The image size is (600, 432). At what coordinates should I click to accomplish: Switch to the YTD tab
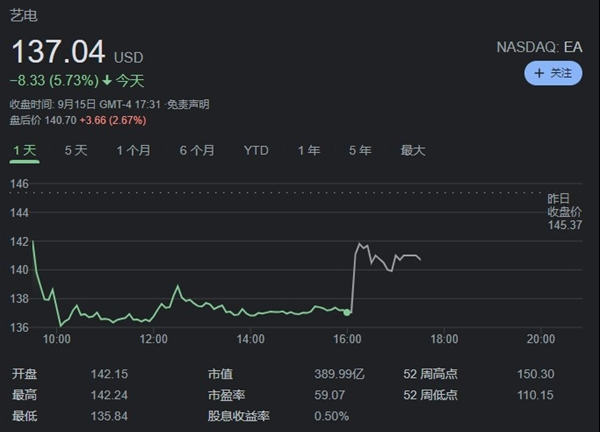(256, 151)
